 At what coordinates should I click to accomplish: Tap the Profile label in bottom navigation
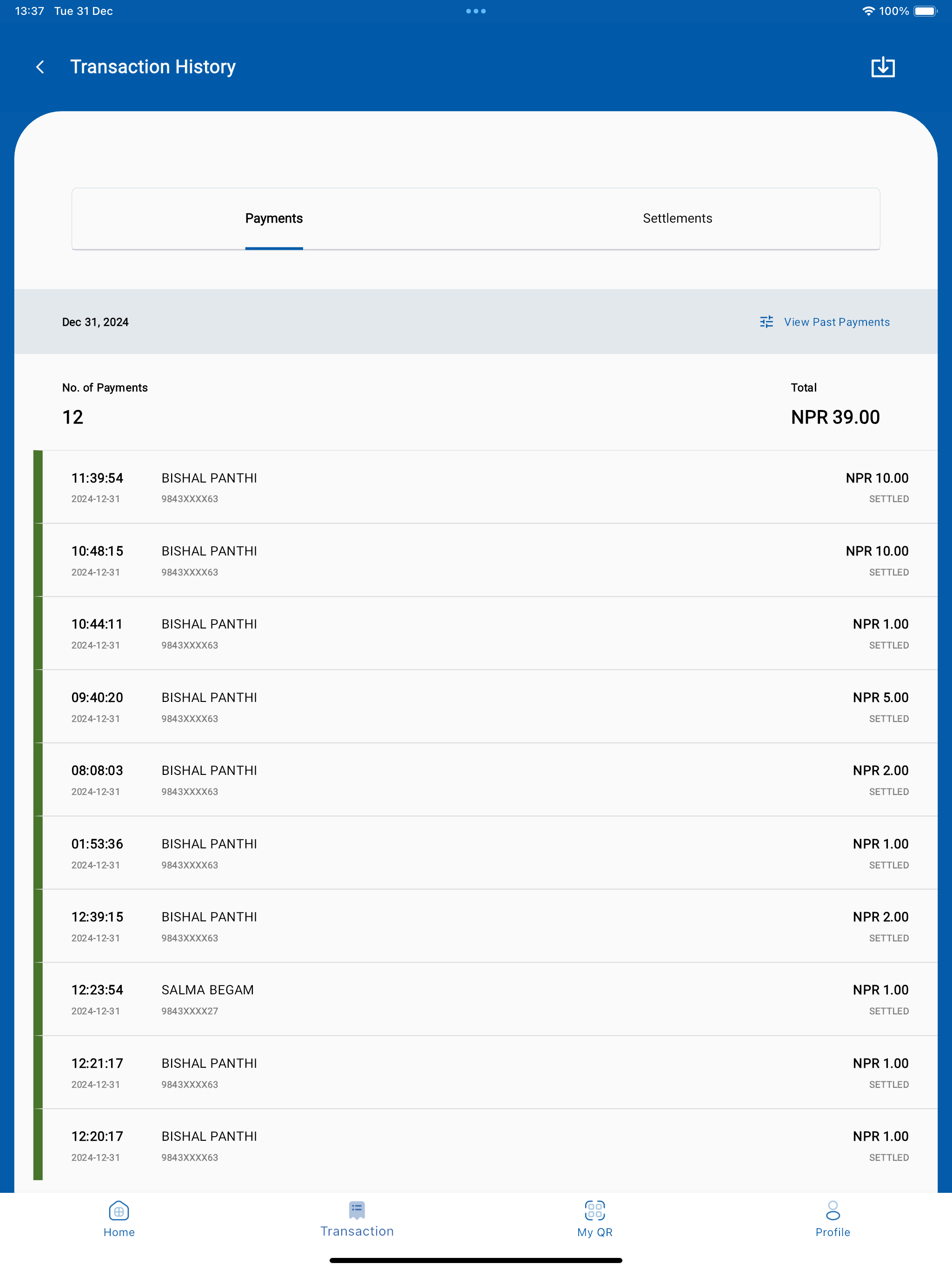coord(833,1232)
